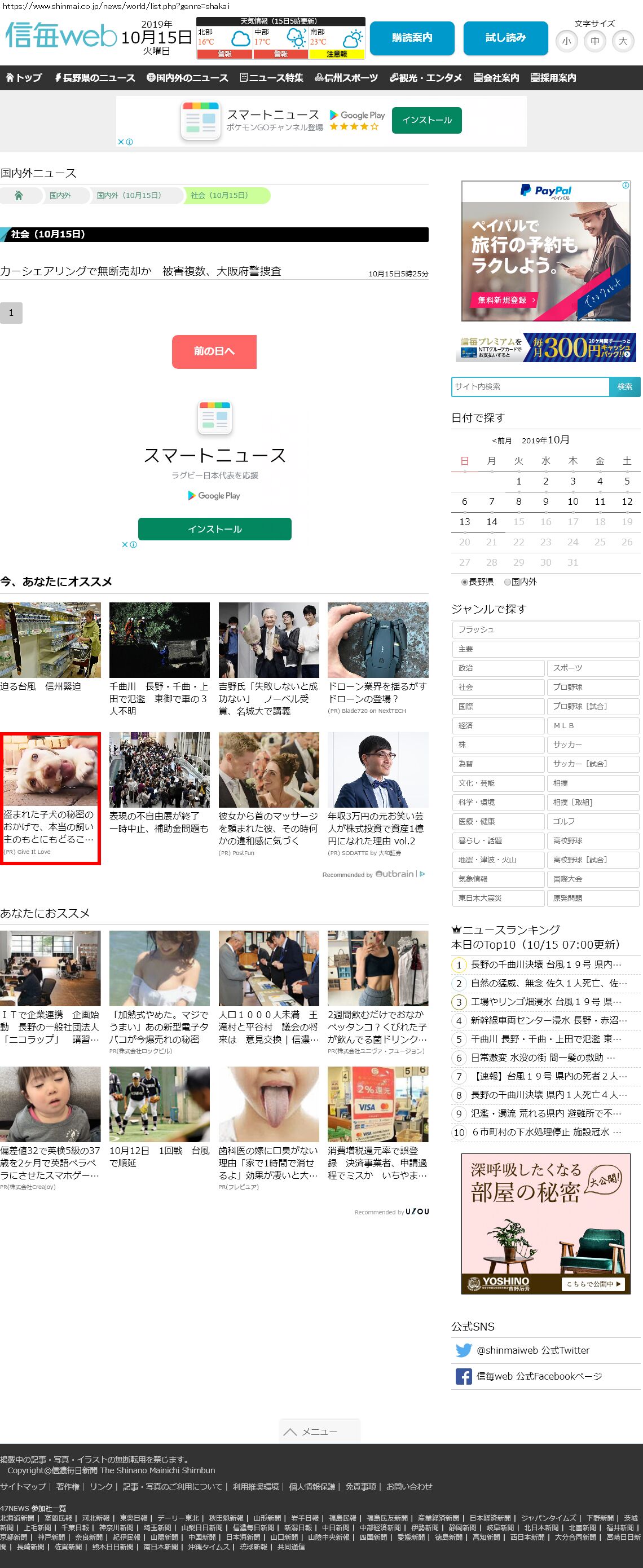Image resolution: width=643 pixels, height=1568 pixels.
Task: Open 長野県のニュース navigation menu
Action: [94, 78]
